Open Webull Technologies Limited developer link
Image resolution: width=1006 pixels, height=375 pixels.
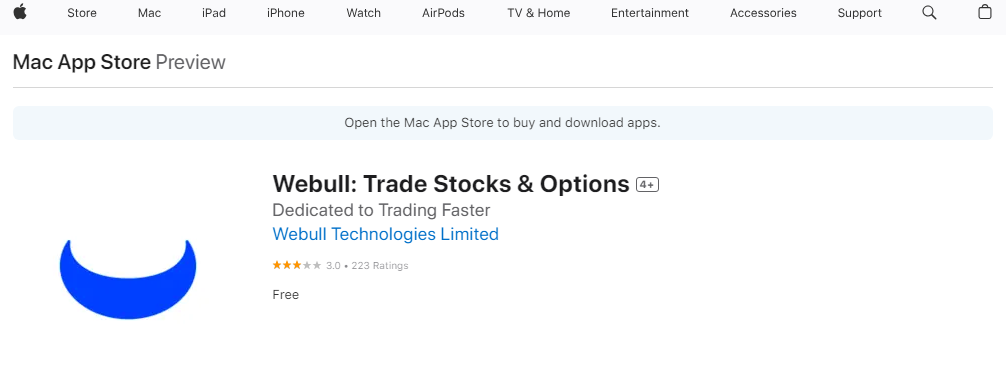[385, 234]
